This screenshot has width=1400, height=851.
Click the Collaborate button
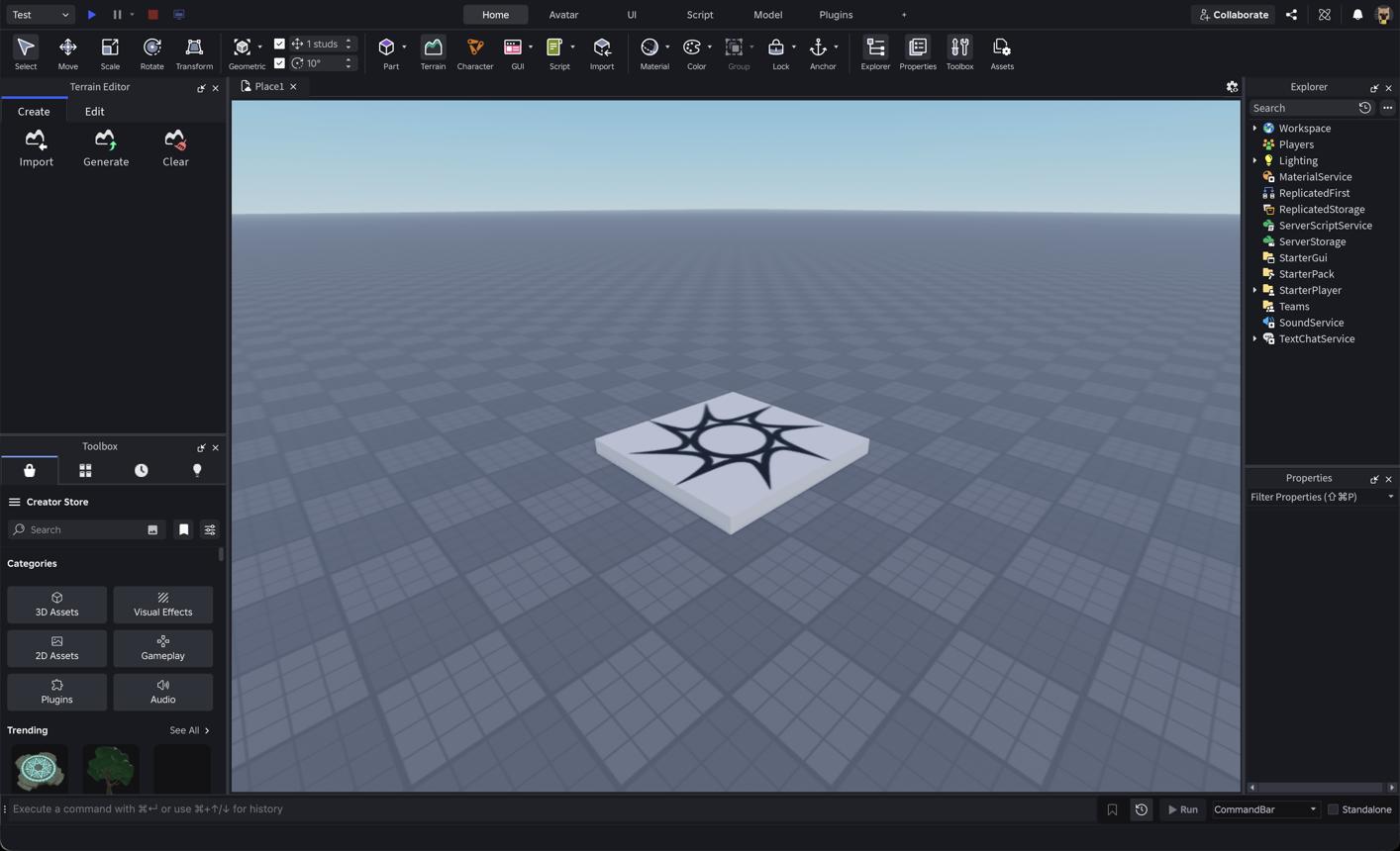coord(1234,15)
